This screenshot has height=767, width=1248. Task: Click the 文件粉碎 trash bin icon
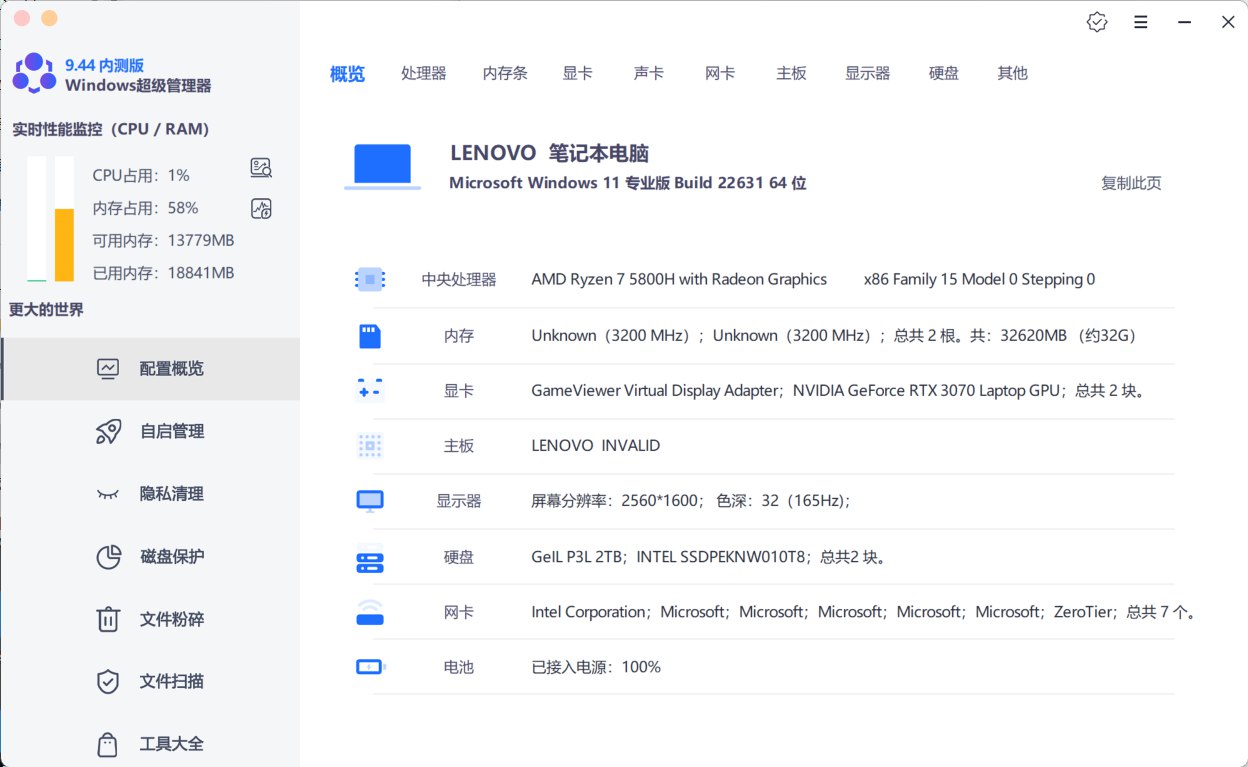click(108, 619)
